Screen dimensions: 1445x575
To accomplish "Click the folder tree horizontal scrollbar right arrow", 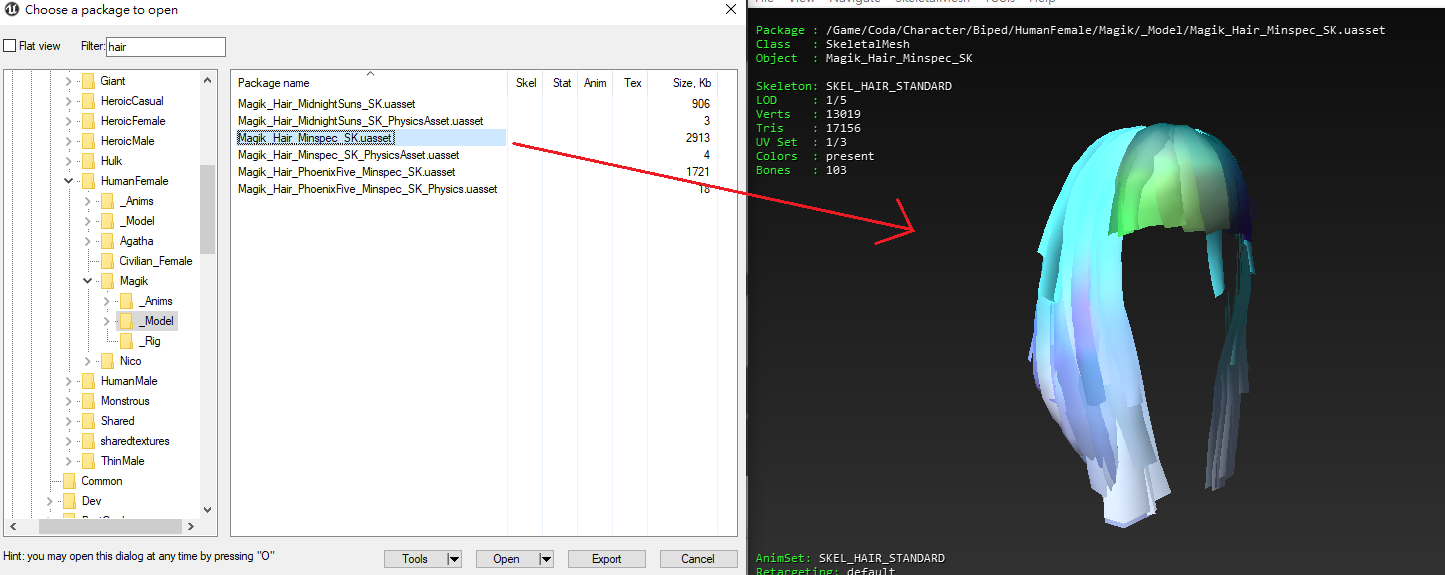I will (x=191, y=526).
